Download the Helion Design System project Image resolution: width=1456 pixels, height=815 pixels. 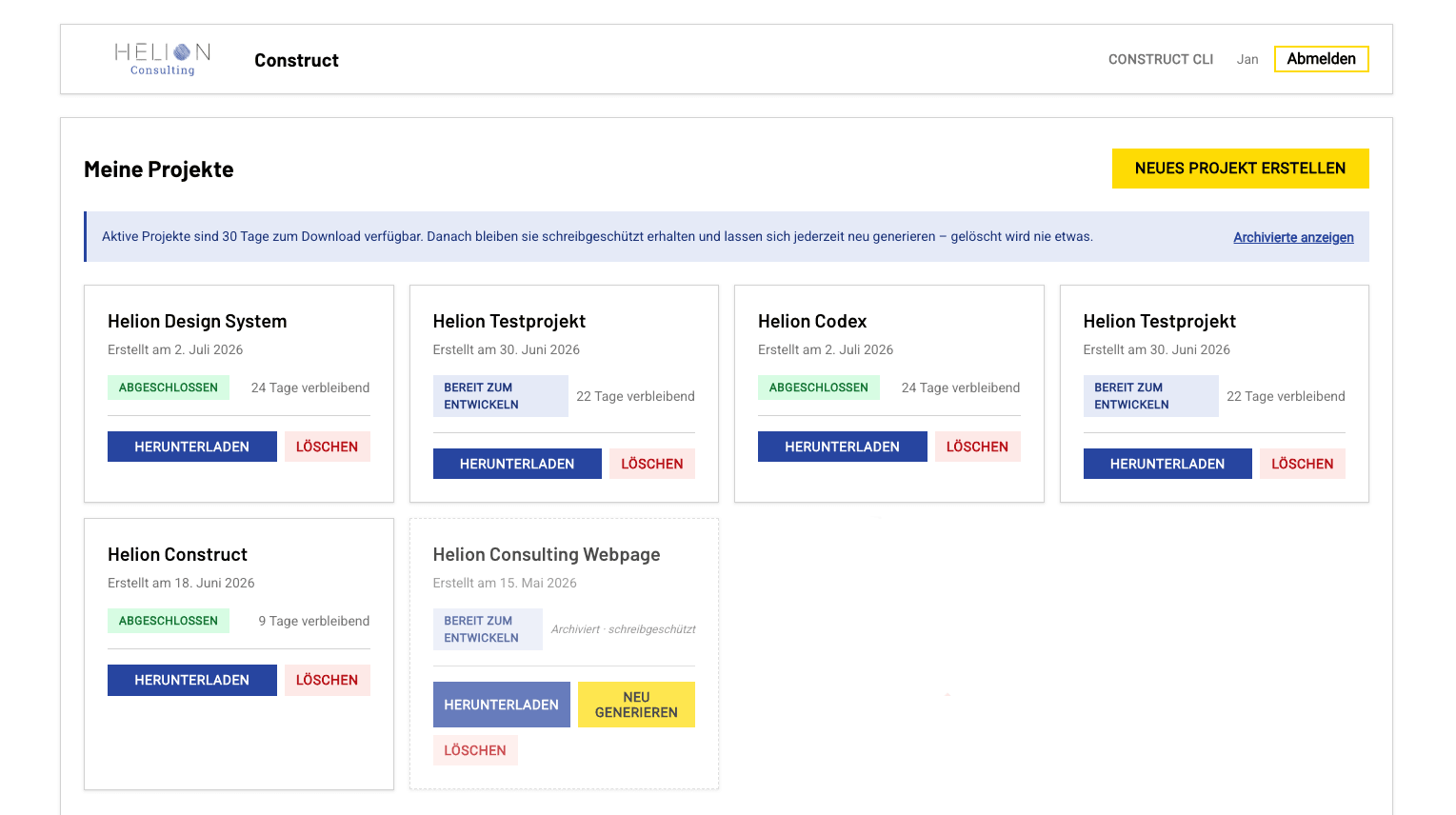192,447
